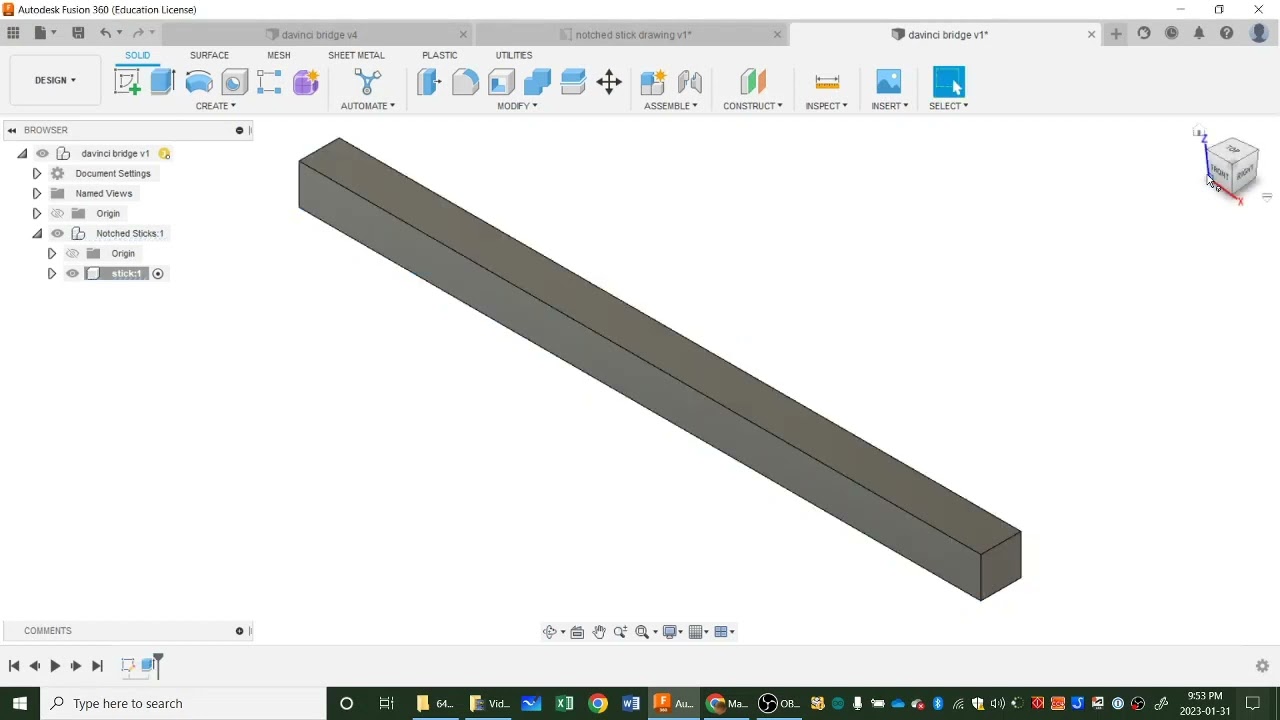This screenshot has width=1280, height=720.
Task: Switch to the MESH tab
Action: (x=279, y=55)
